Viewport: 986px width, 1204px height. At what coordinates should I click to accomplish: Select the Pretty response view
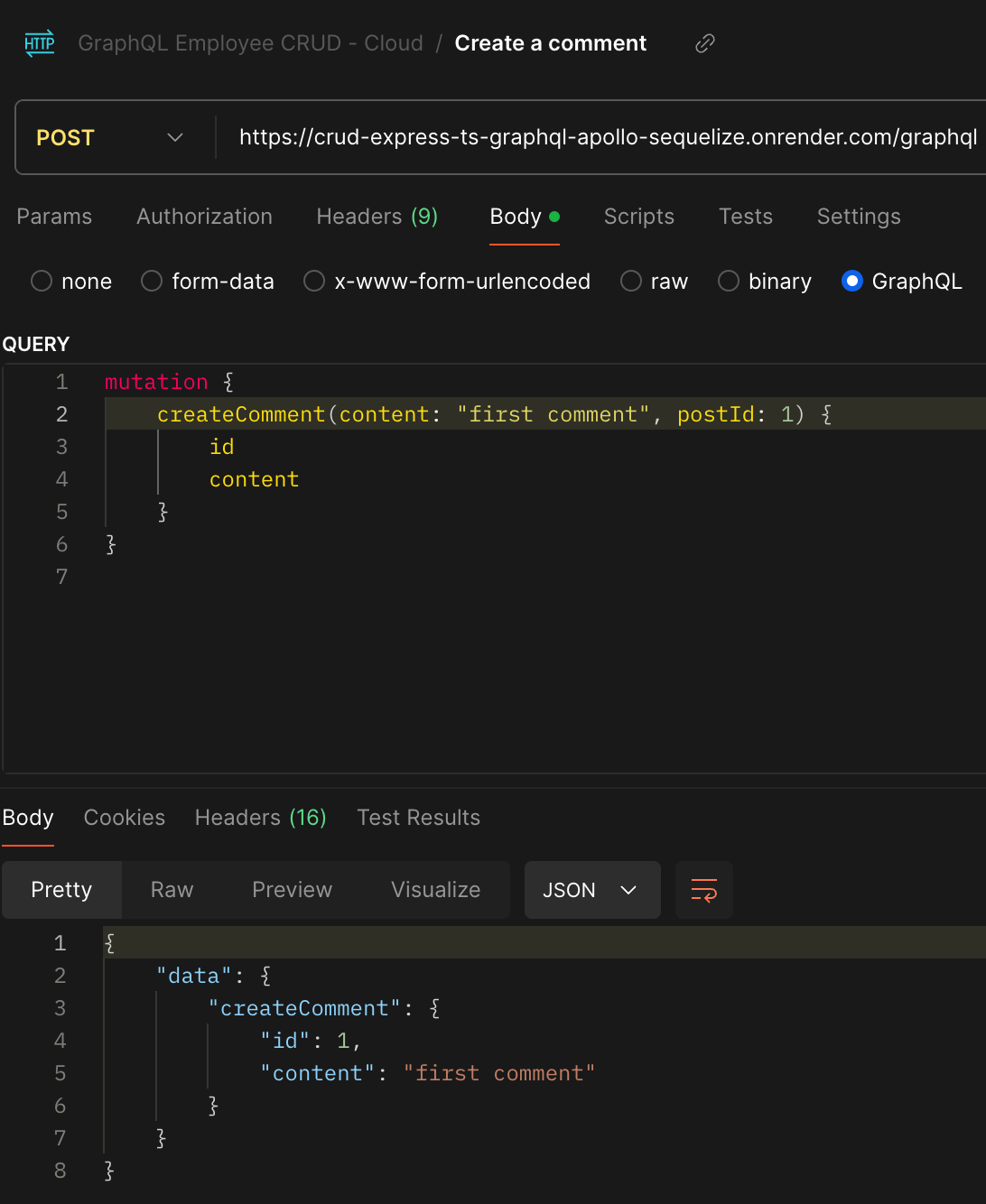pyautogui.click(x=61, y=890)
